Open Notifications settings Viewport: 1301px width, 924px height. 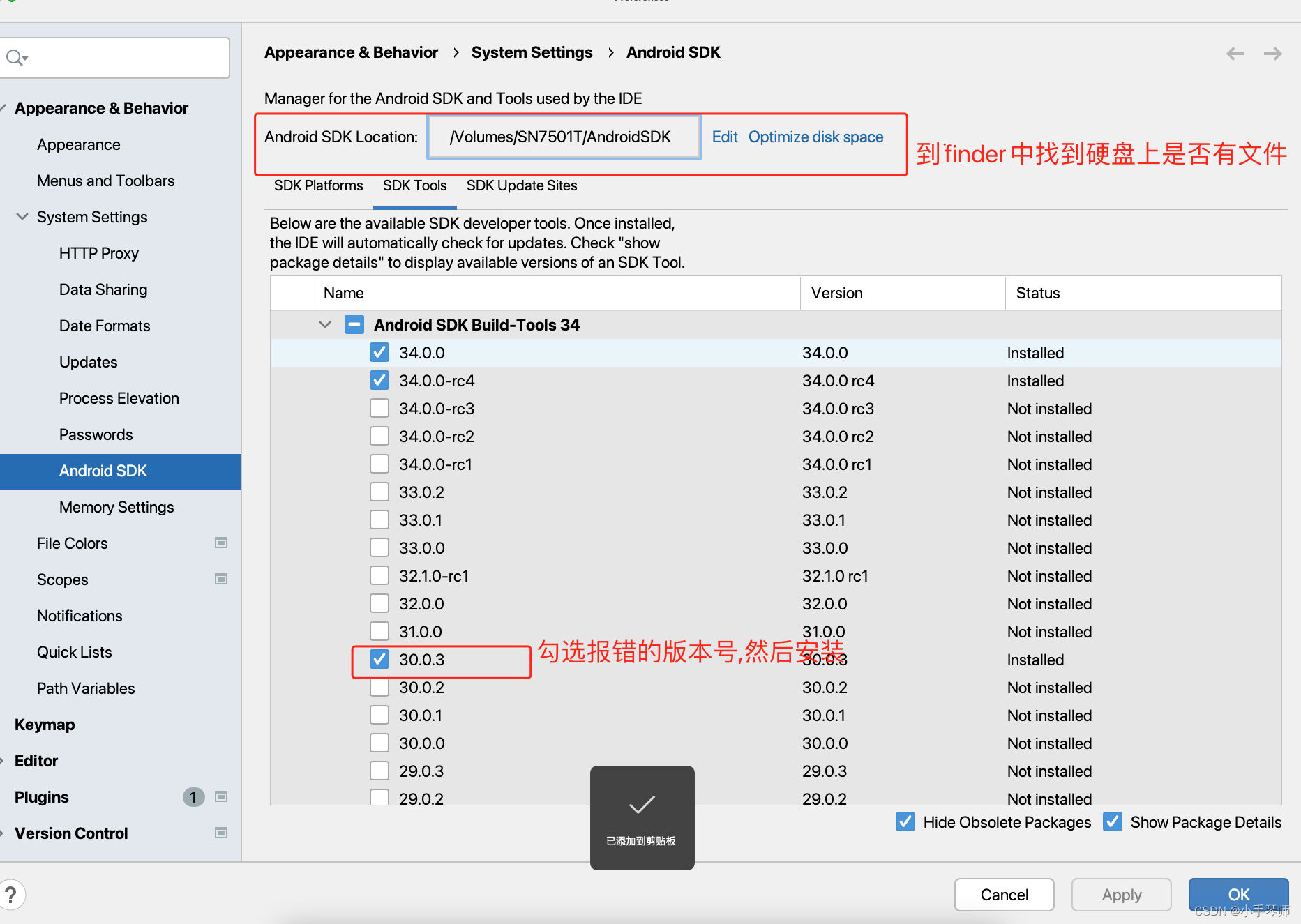point(80,616)
